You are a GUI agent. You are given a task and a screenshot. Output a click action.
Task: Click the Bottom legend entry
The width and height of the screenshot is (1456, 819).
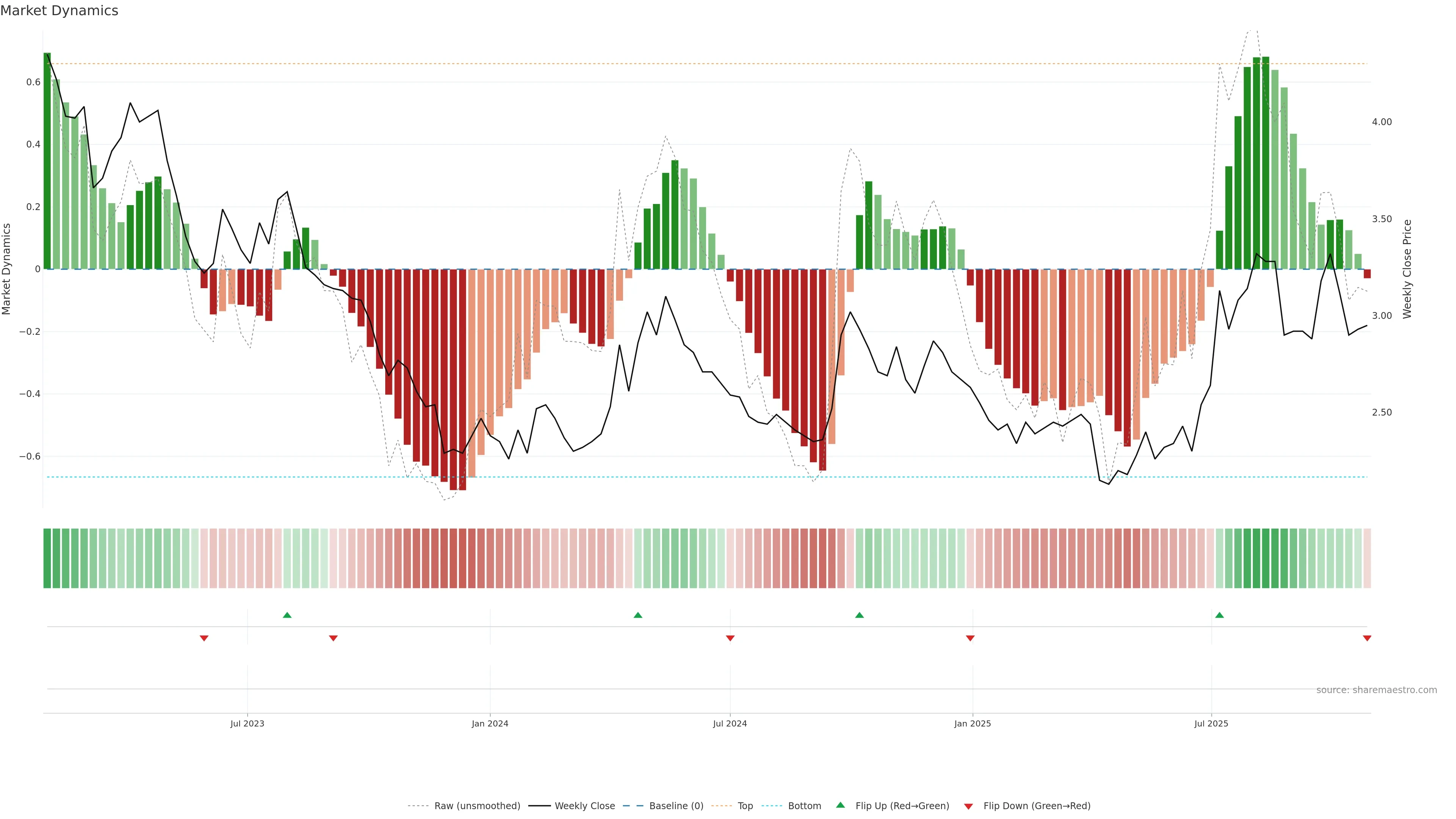pyautogui.click(x=804, y=806)
